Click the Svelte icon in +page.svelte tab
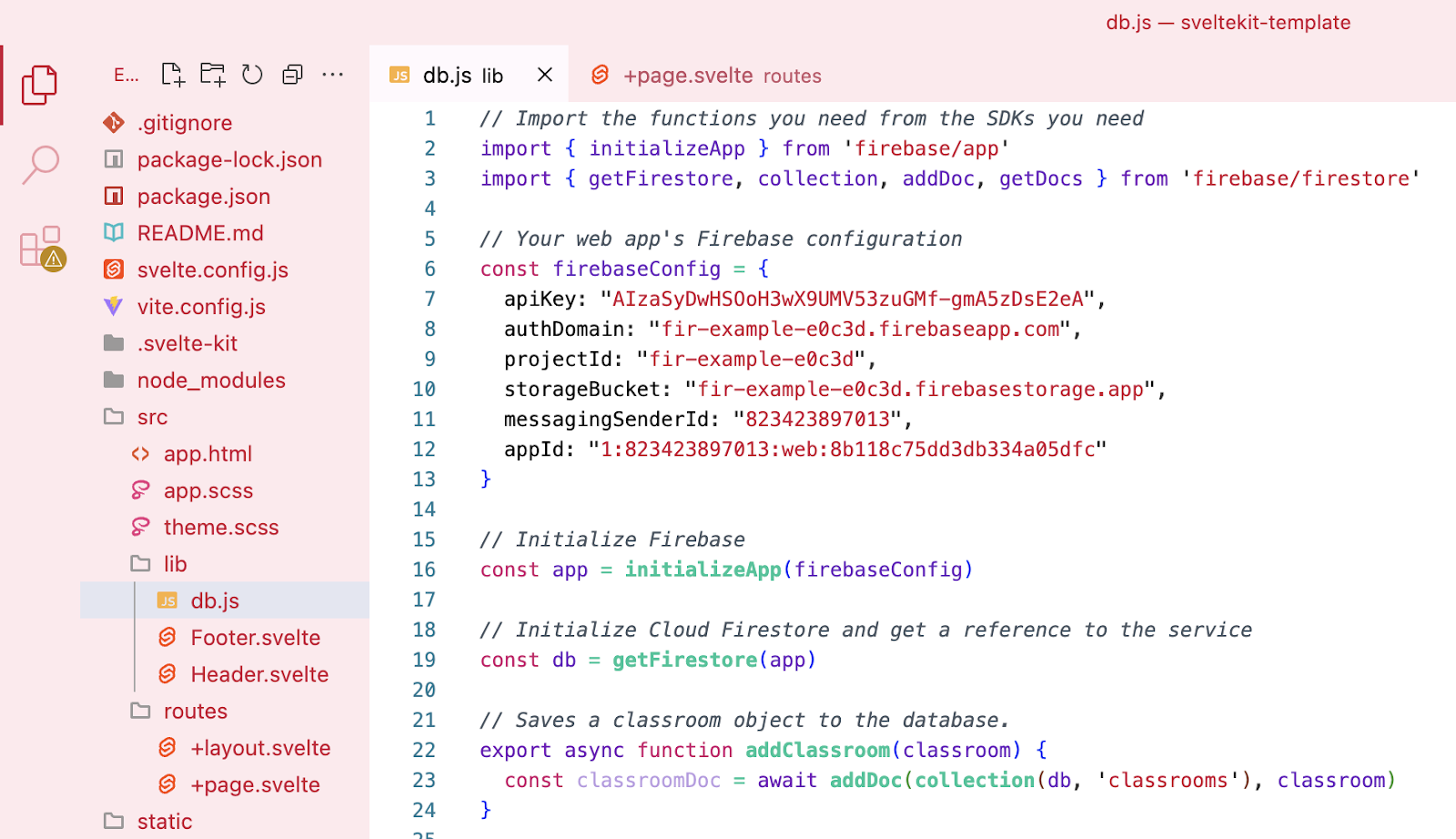Screen dimensions: 1456x839 (601, 75)
